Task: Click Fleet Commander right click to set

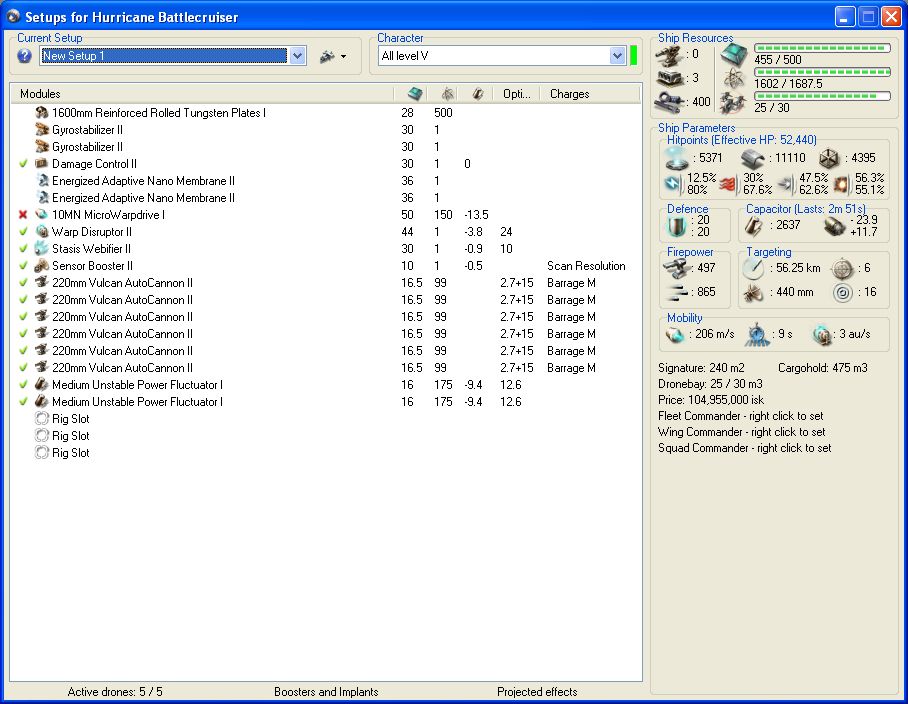Action: coord(741,416)
